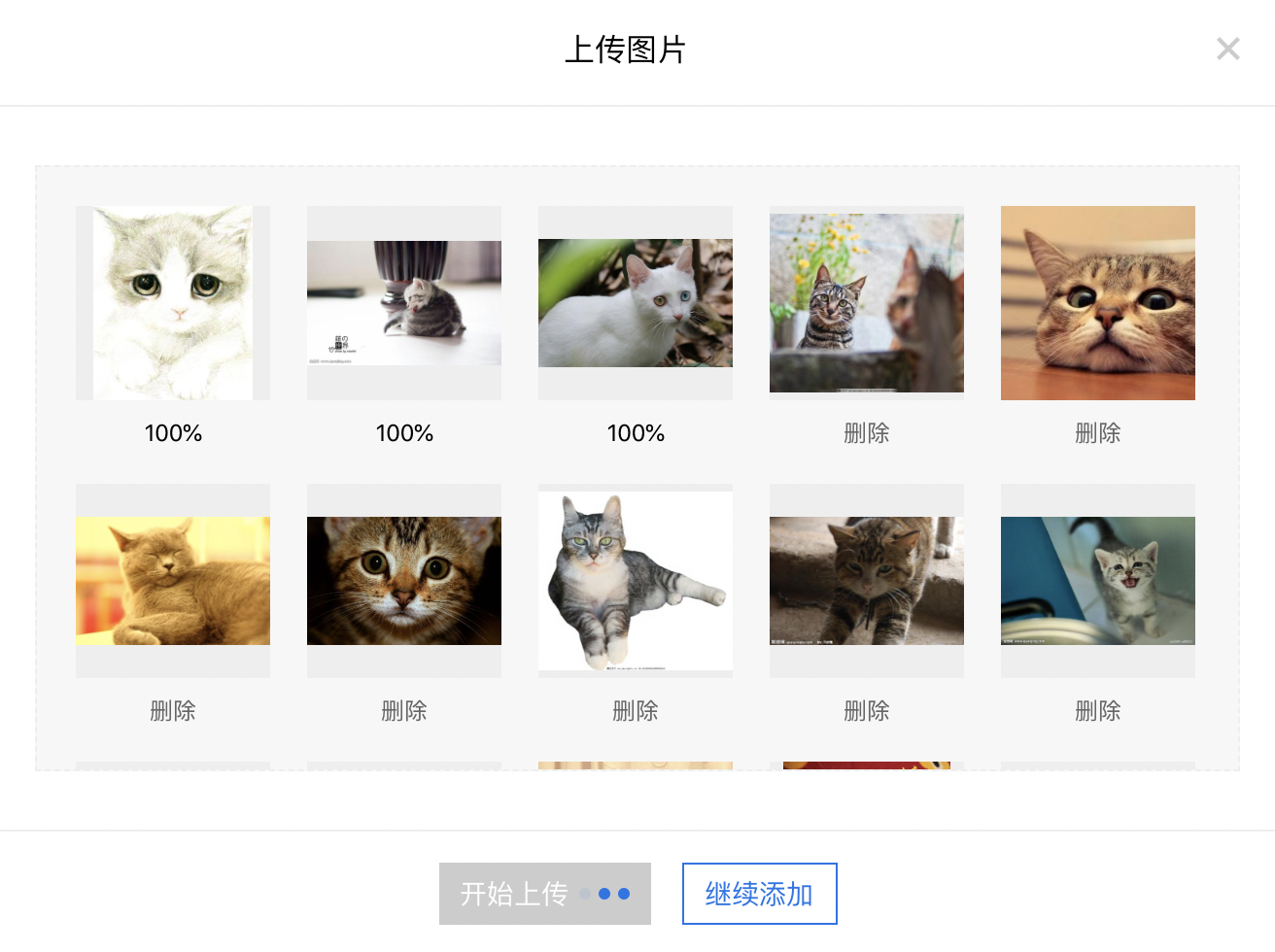
Task: Select the crouching tabby on steps thumbnail
Action: click(867, 581)
